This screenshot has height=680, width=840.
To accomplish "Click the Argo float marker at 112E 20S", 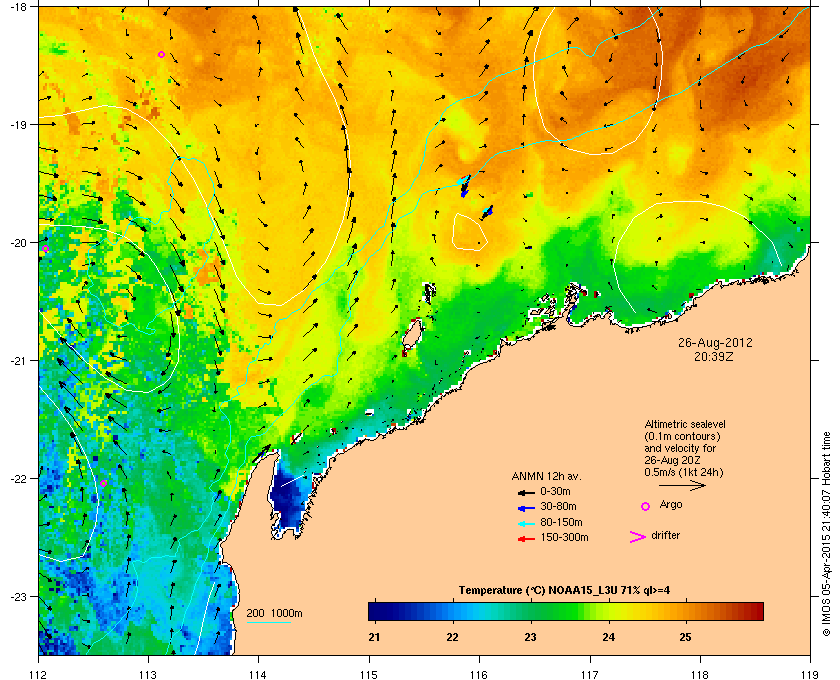I will 46,249.
